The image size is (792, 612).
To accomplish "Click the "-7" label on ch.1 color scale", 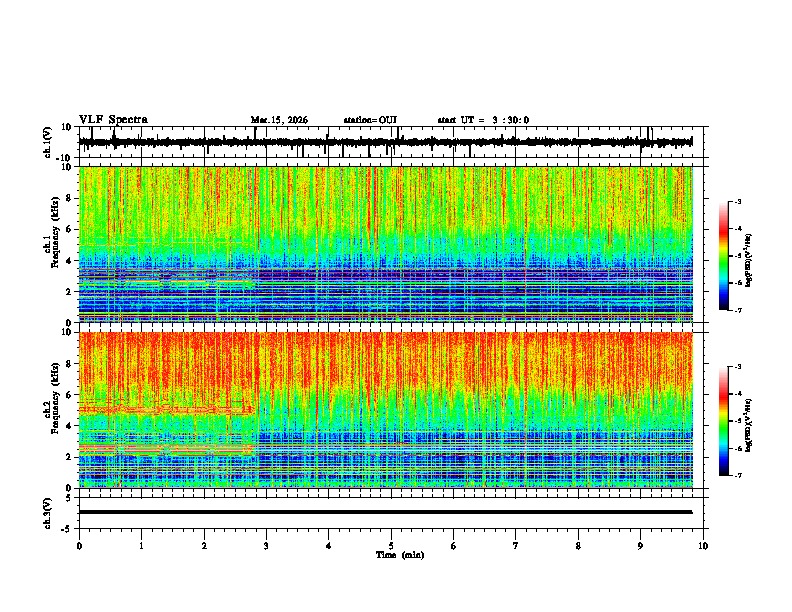I will (x=738, y=310).
